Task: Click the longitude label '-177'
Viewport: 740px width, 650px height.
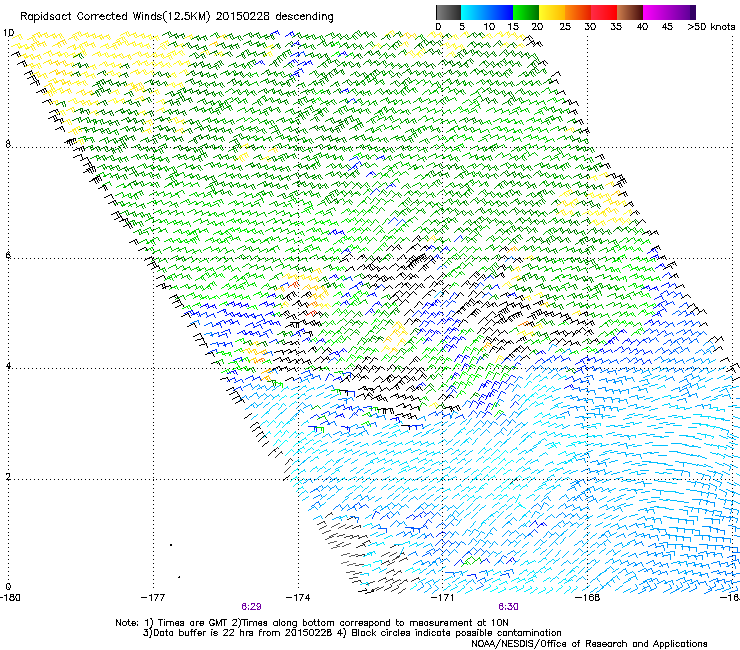Action: 153,598
